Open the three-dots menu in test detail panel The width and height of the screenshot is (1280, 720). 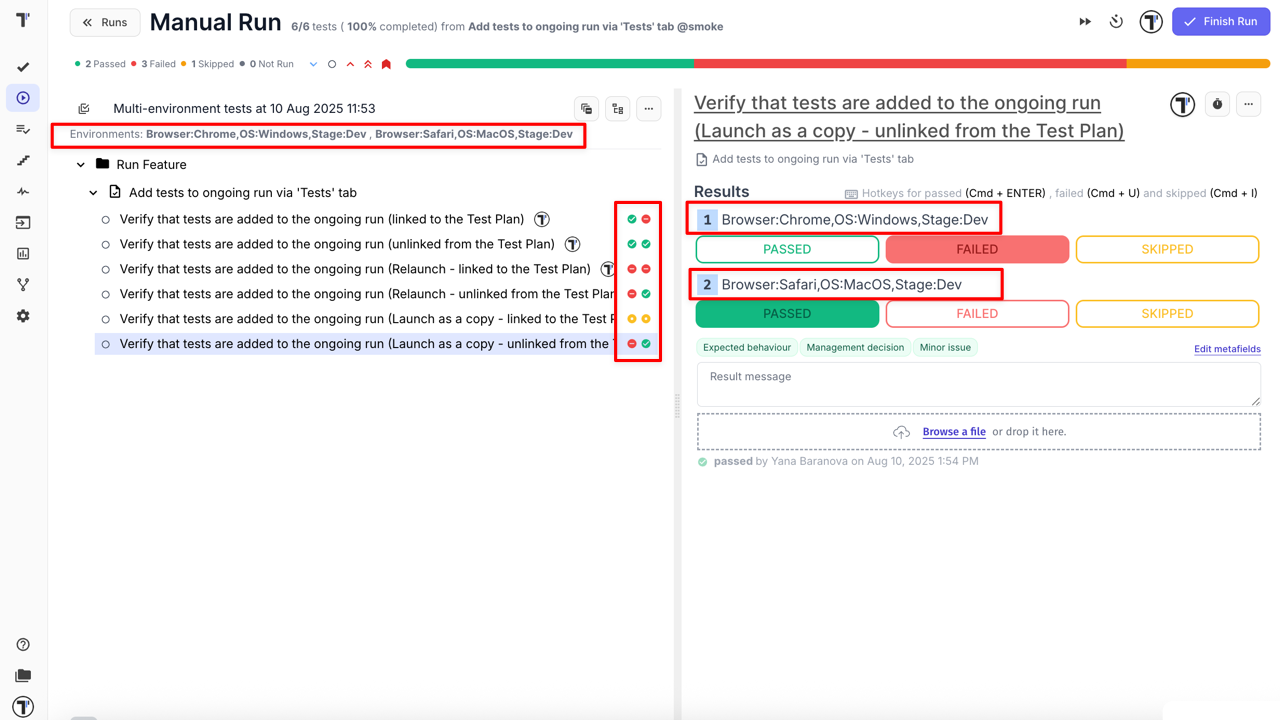1248,104
